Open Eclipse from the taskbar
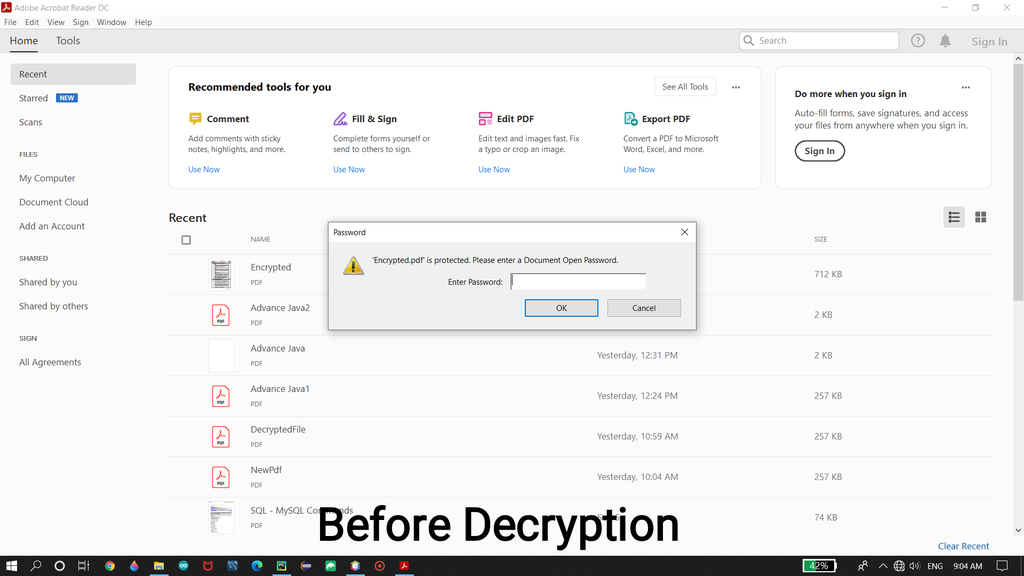 [x=306, y=566]
